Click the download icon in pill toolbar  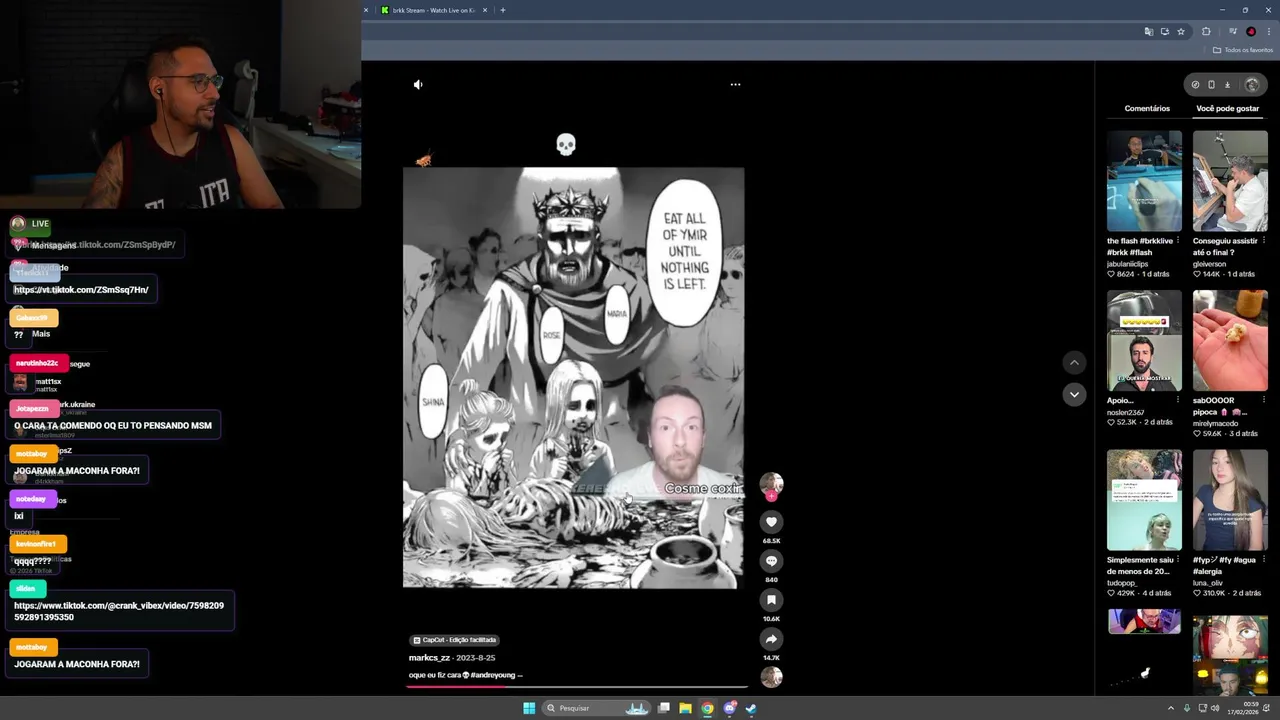(x=1228, y=85)
